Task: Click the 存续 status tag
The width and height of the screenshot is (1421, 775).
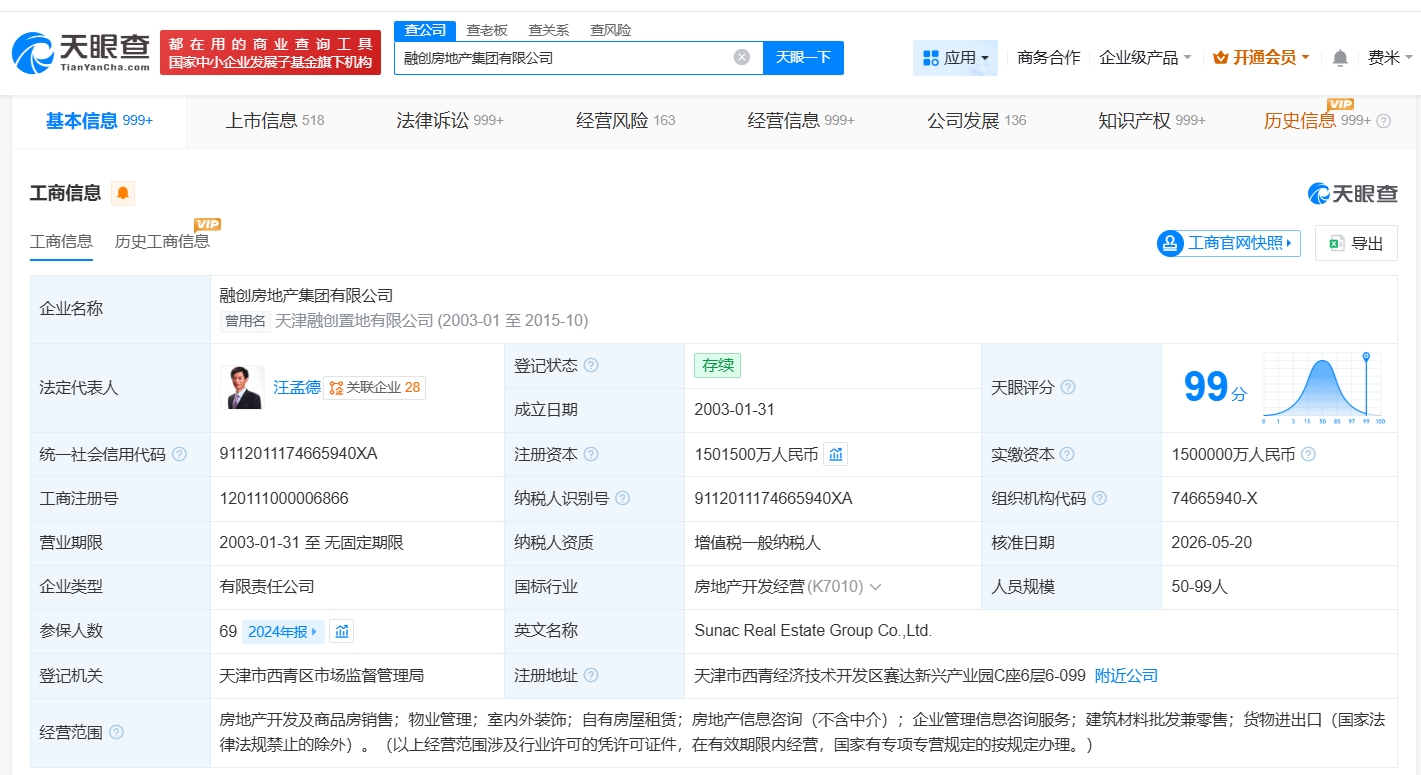Action: [718, 365]
